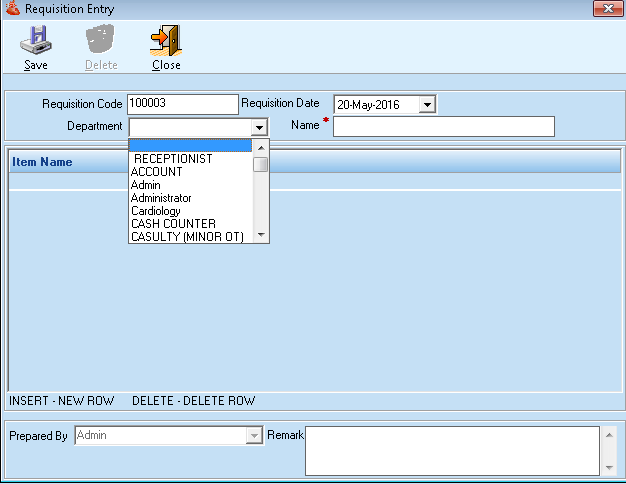
Task: Select RECEPTIONIST from department list
Action: (173, 159)
